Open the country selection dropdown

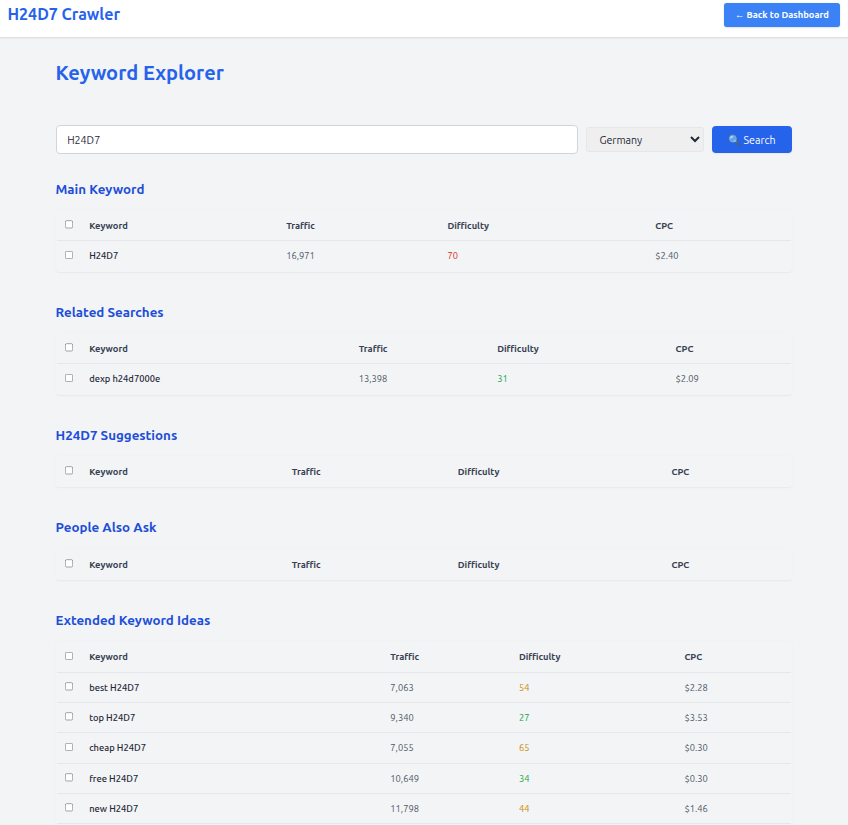pos(644,139)
